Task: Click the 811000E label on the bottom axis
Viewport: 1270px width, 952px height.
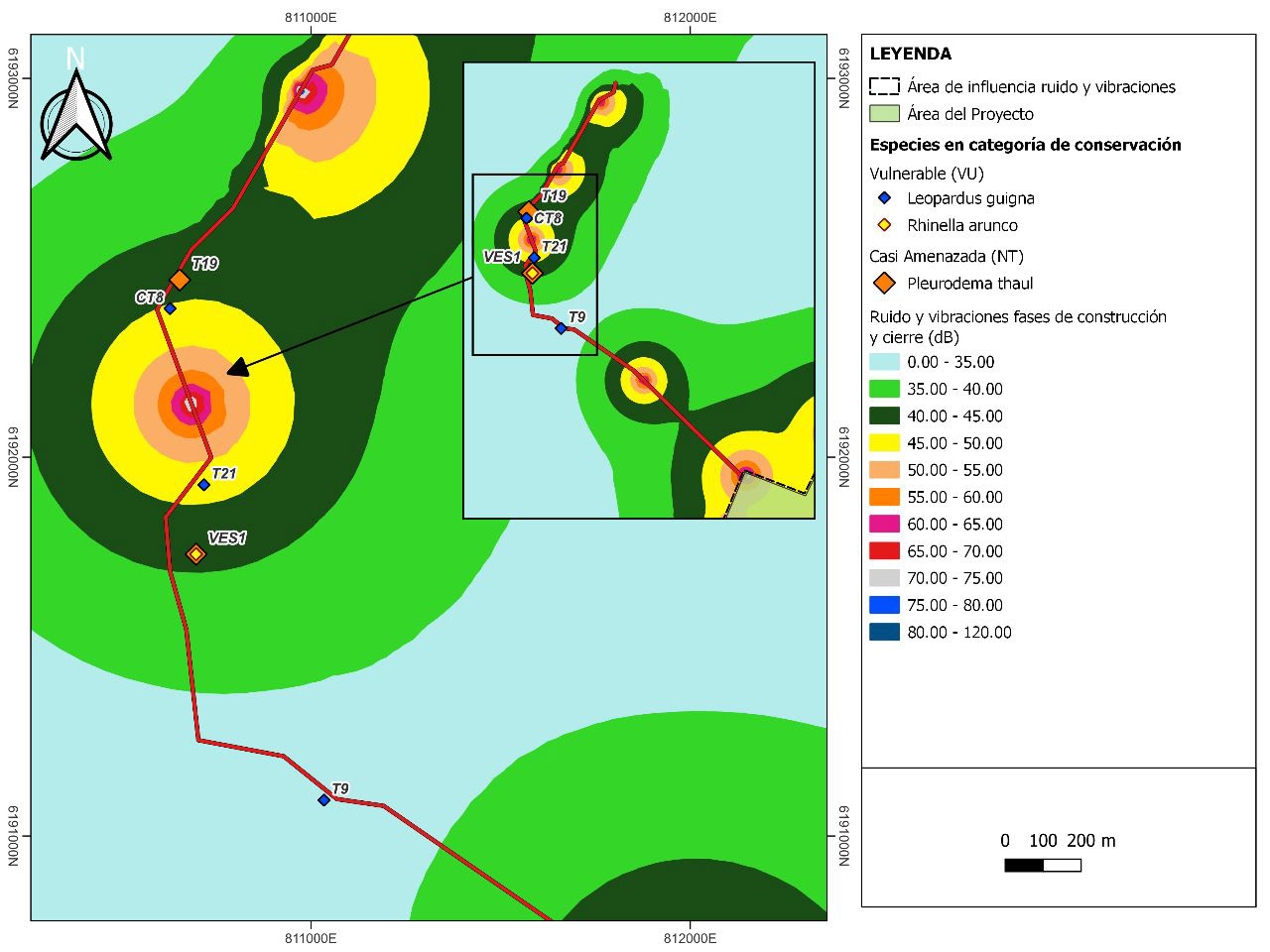Action: pyautogui.click(x=312, y=937)
